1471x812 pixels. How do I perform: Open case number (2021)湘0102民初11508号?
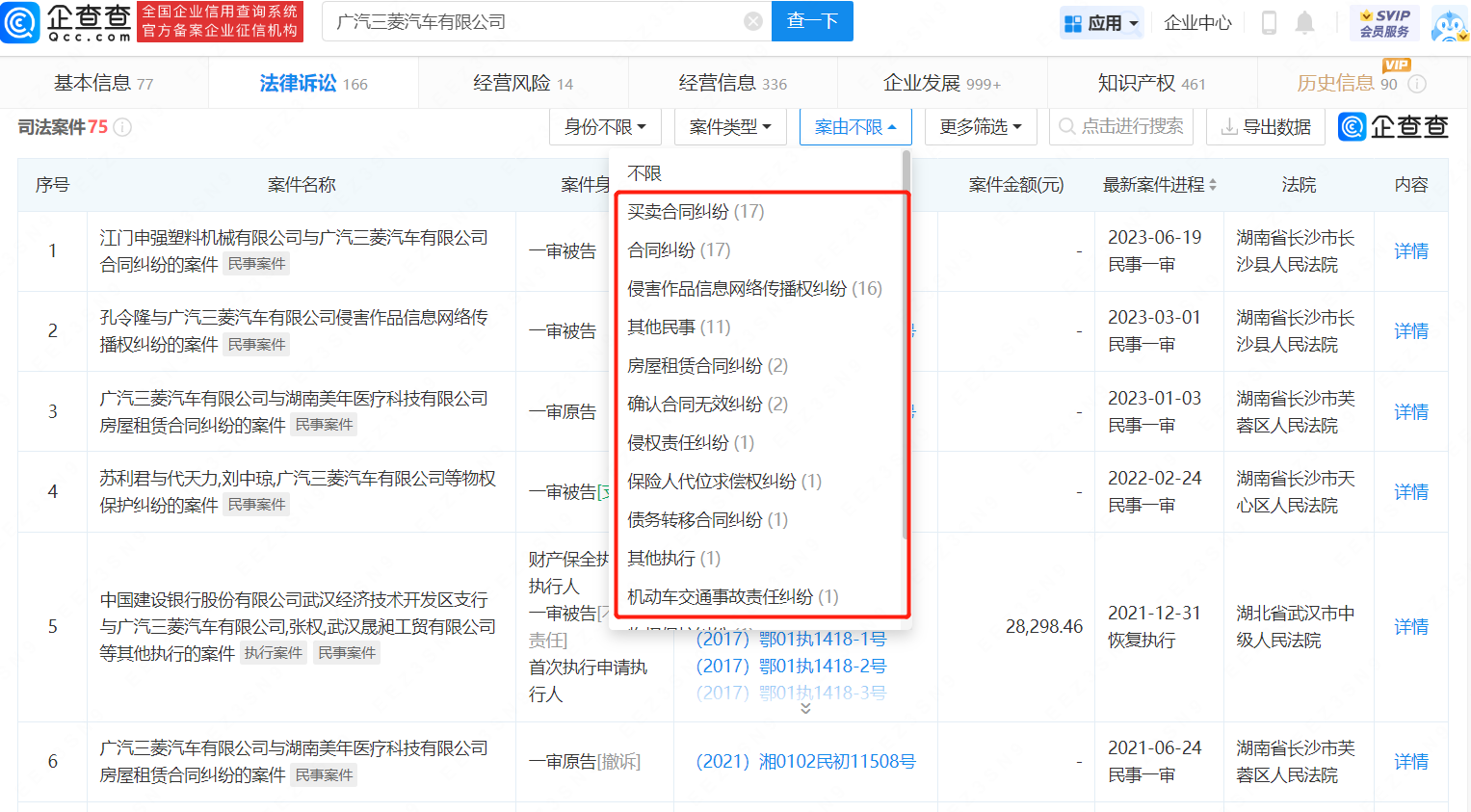coord(805,762)
